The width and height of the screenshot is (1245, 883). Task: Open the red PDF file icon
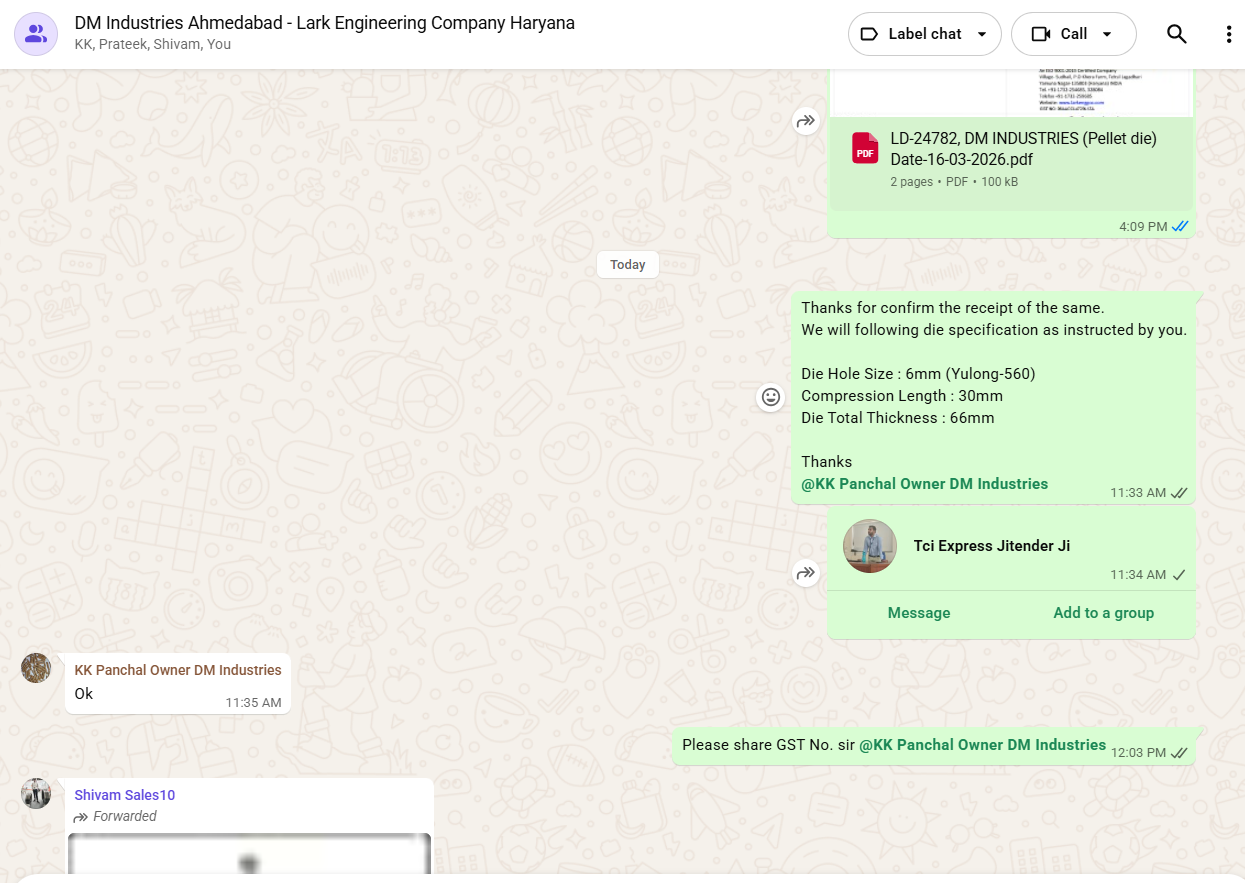pos(864,148)
